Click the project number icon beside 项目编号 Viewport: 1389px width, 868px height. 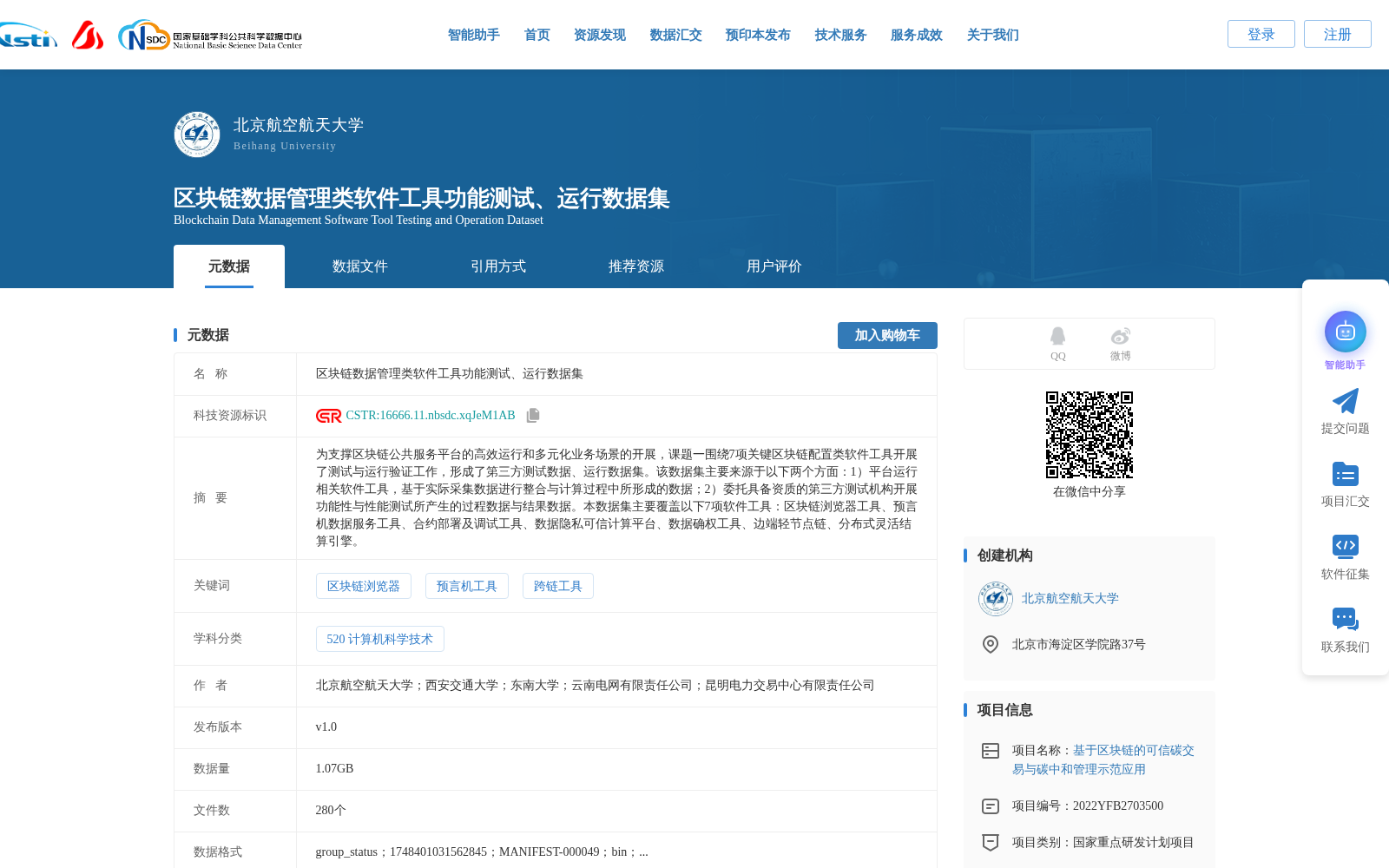(x=991, y=806)
